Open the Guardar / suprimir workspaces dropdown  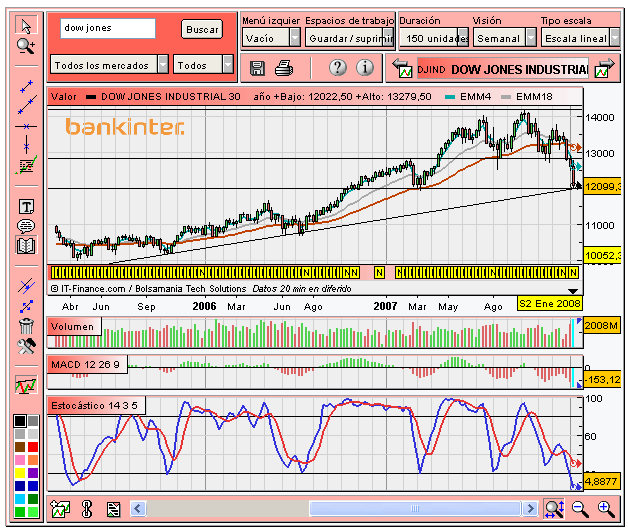pos(350,38)
